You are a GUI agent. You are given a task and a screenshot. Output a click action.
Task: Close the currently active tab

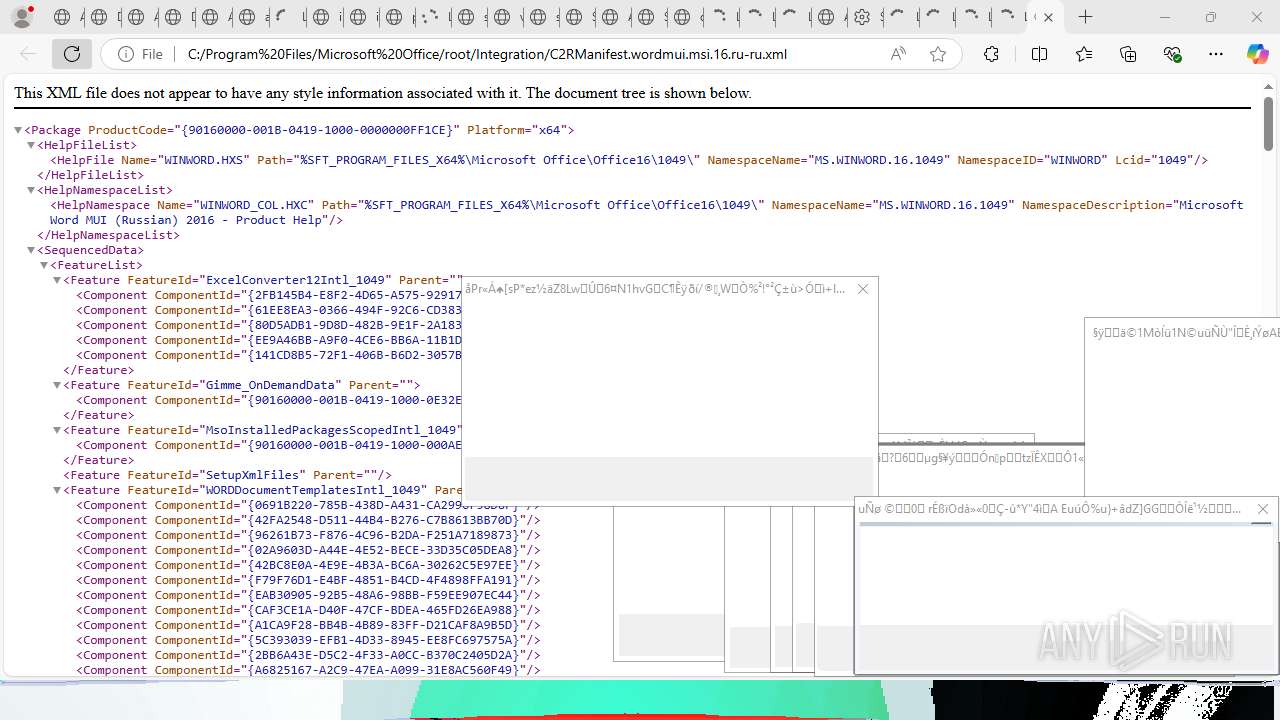coord(1048,17)
